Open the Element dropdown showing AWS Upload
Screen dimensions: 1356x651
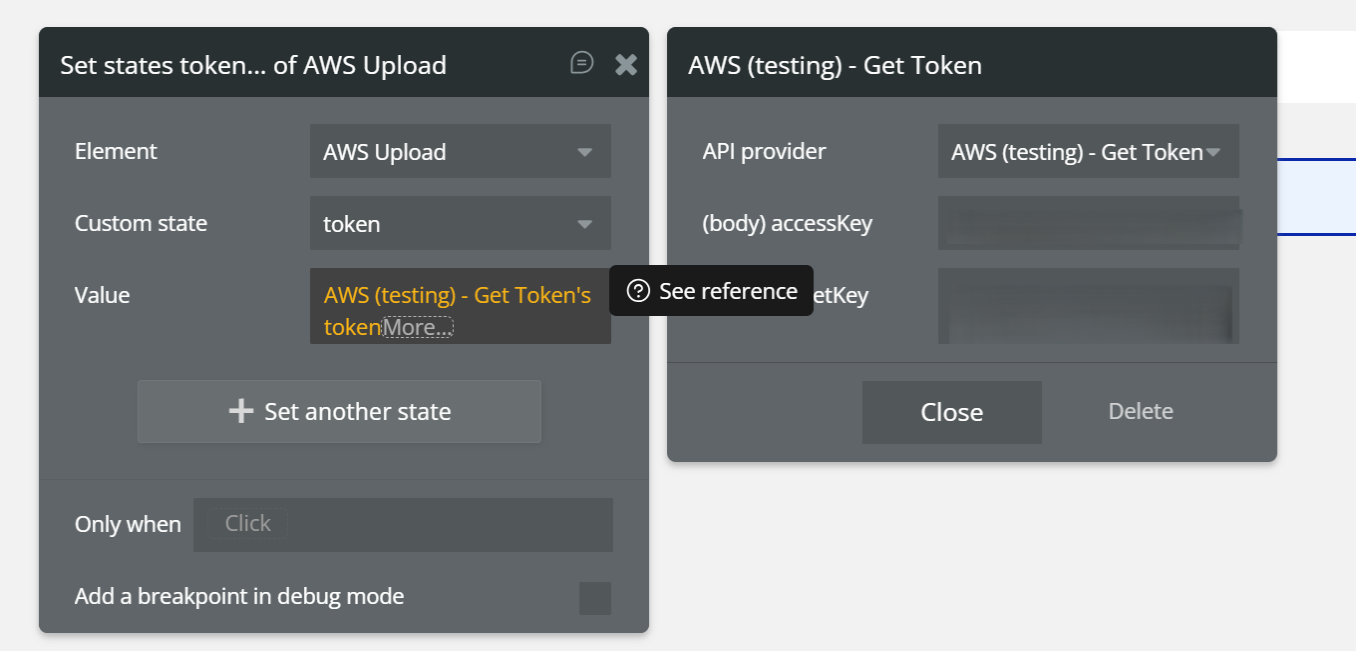click(x=460, y=152)
